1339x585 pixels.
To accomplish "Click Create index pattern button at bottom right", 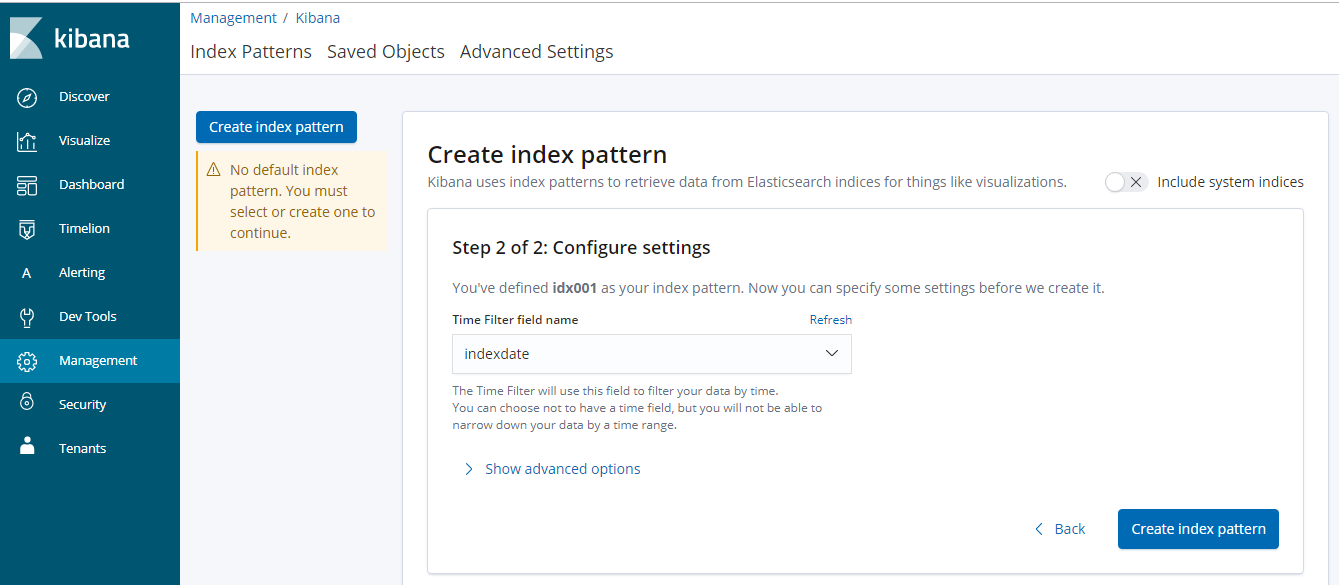I will coord(1198,529).
